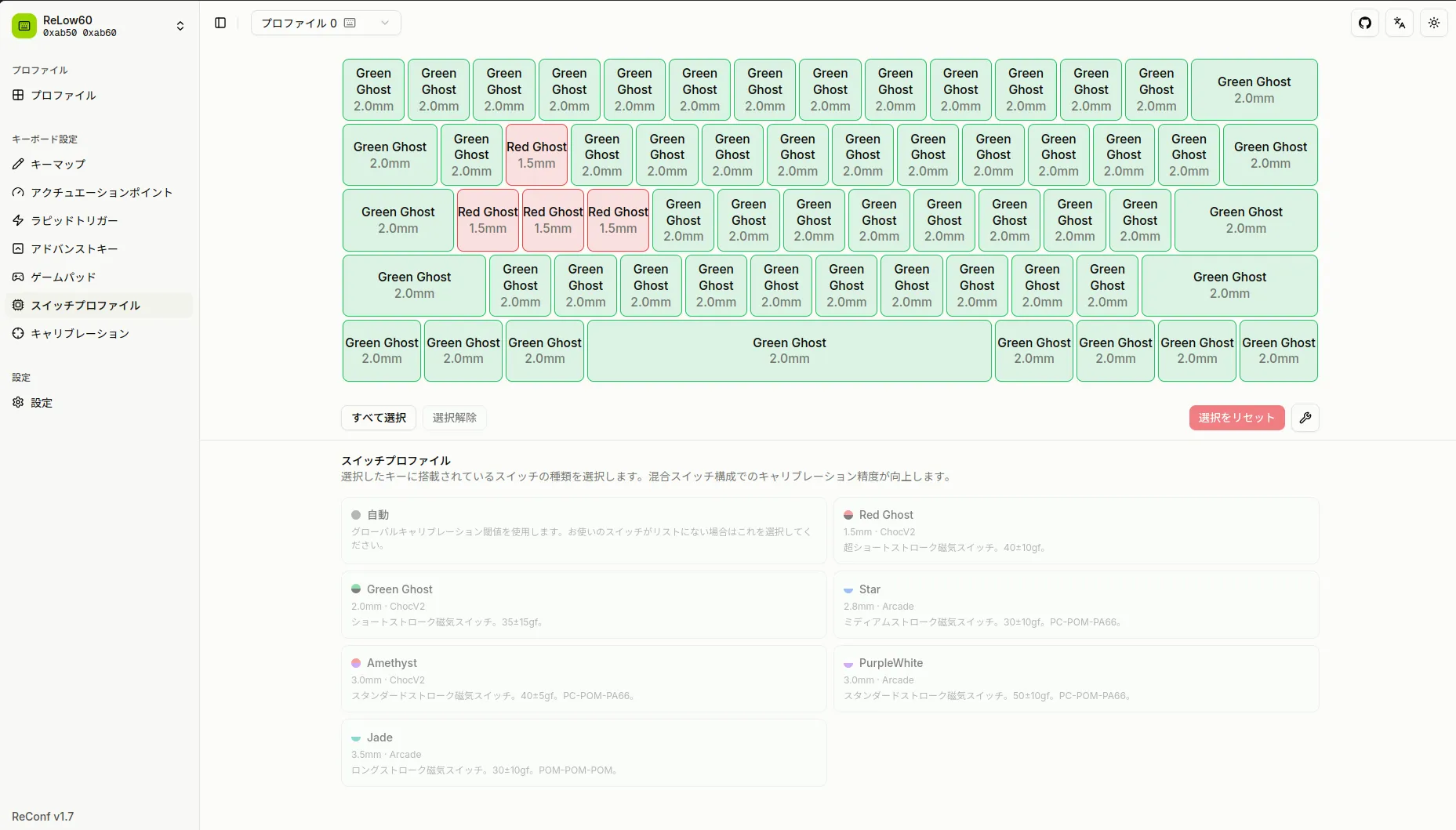Select the Red Ghost key in second row
Screen dimensions: 1456x830
(536, 154)
